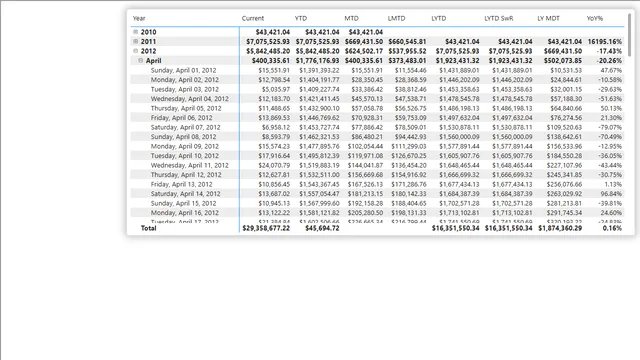This screenshot has height=360, width=640.
Task: Sort by the YTD column header
Action: (x=301, y=18)
